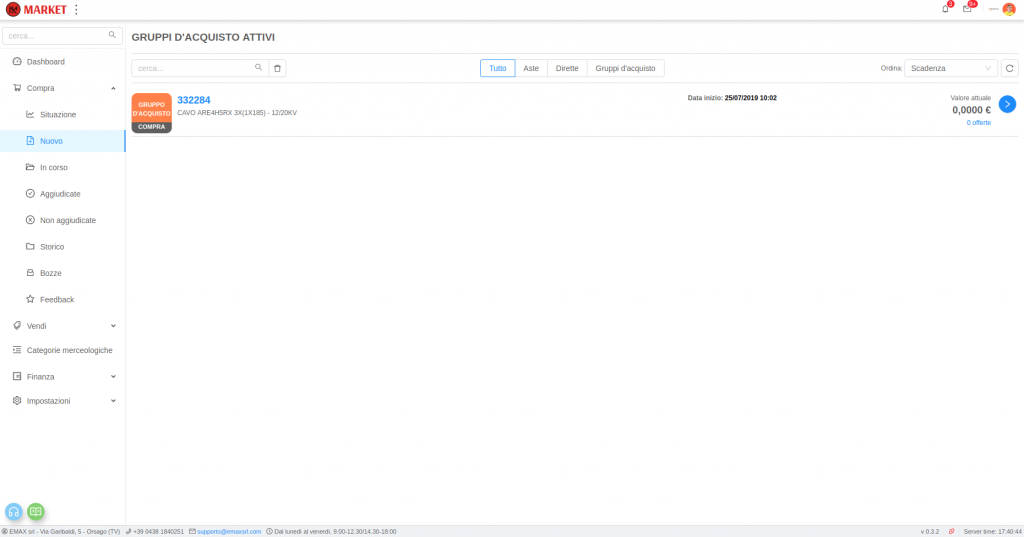Screen dimensions: 1024x537
Task: Click the refresh list icon
Action: pos(1010,68)
